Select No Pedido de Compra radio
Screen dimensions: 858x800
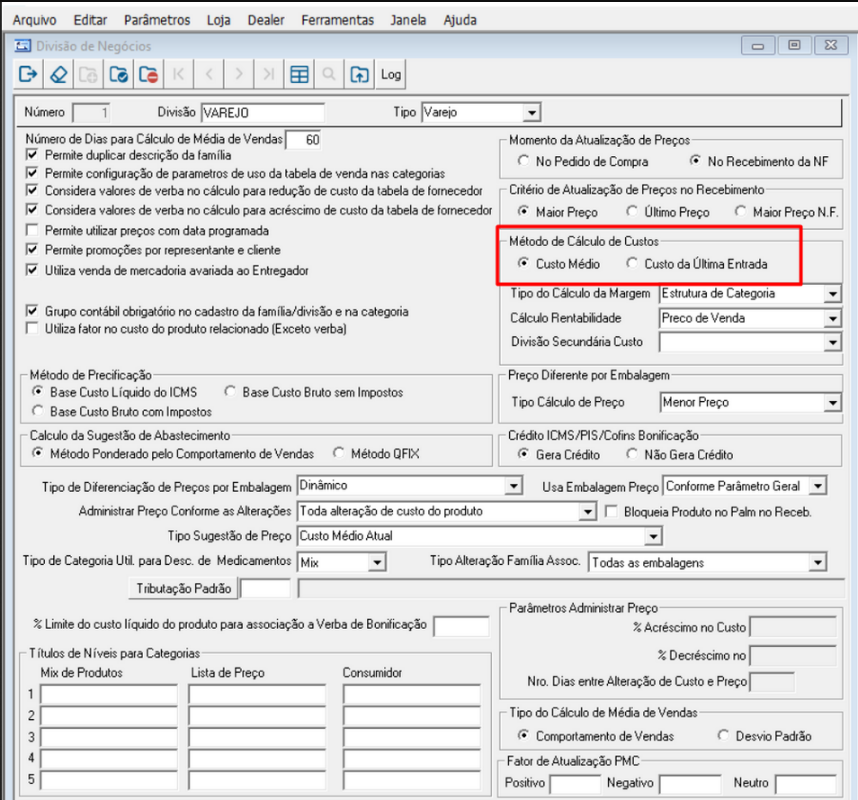(x=524, y=161)
